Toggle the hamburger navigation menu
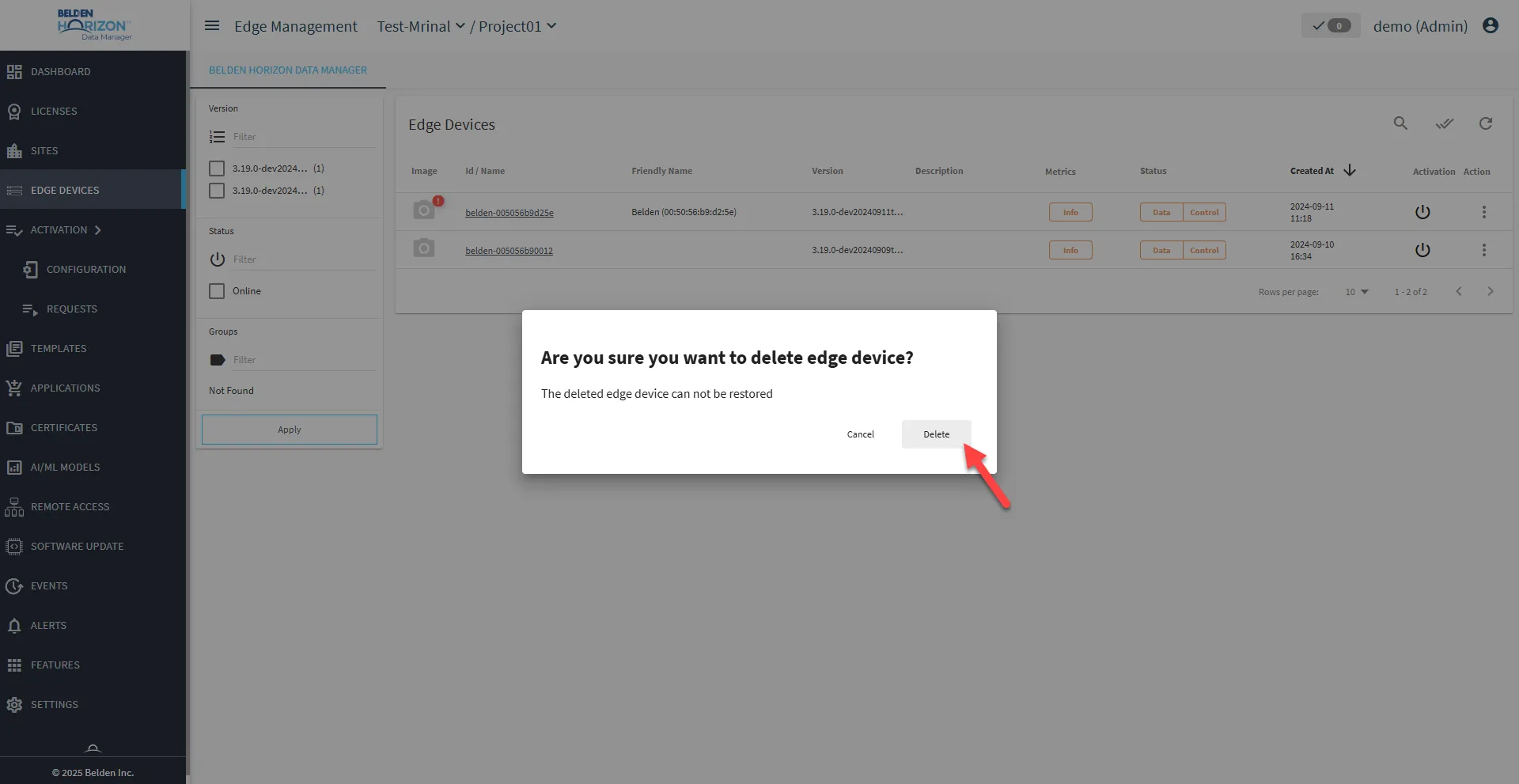Screen dimensions: 1519x784 pyautogui.click(x=212, y=26)
